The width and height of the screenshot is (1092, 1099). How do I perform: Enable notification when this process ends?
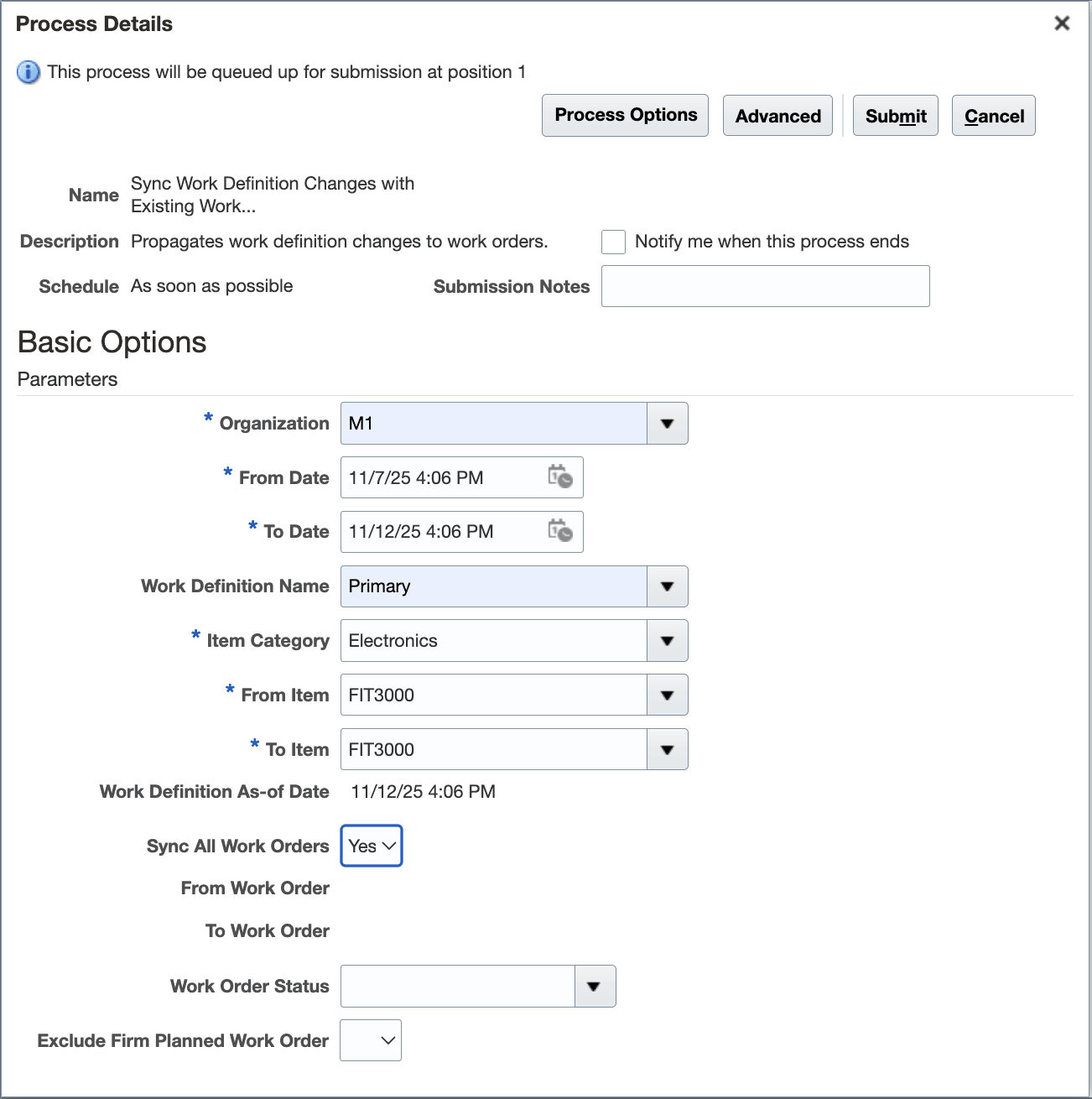click(x=613, y=242)
